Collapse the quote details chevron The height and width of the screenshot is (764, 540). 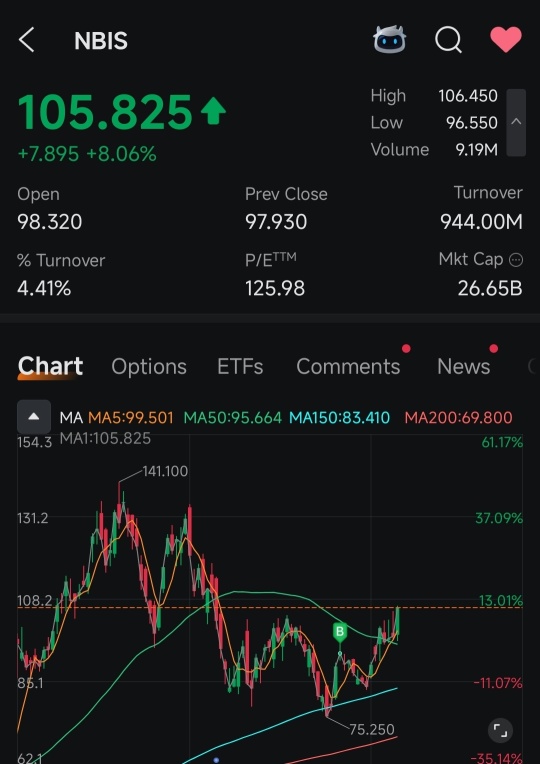tap(516, 122)
